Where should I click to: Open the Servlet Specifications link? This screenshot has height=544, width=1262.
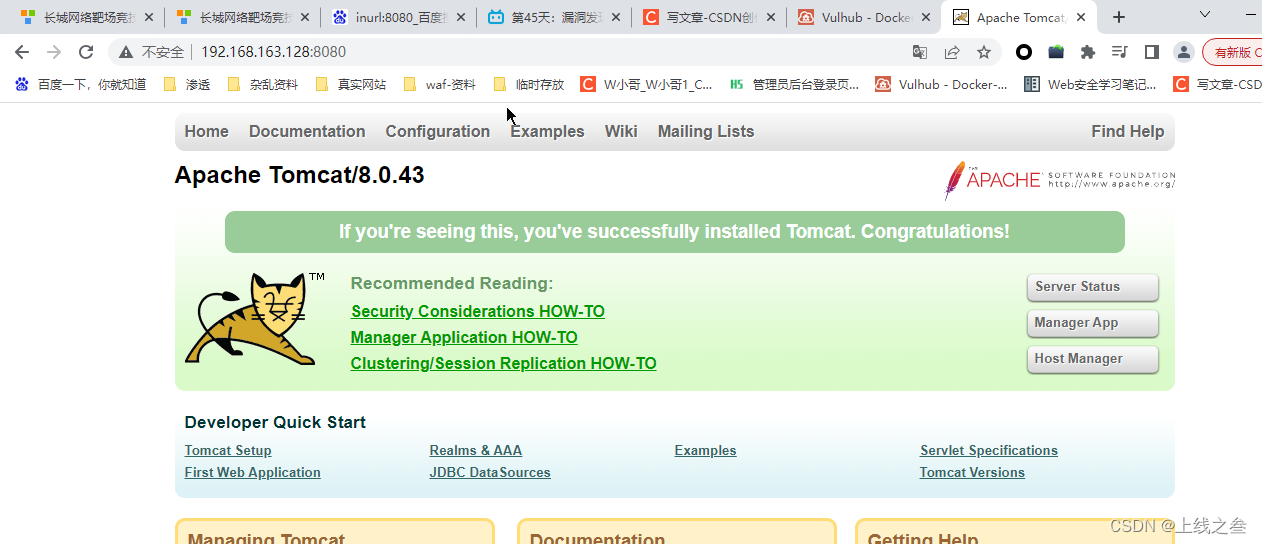coord(989,450)
